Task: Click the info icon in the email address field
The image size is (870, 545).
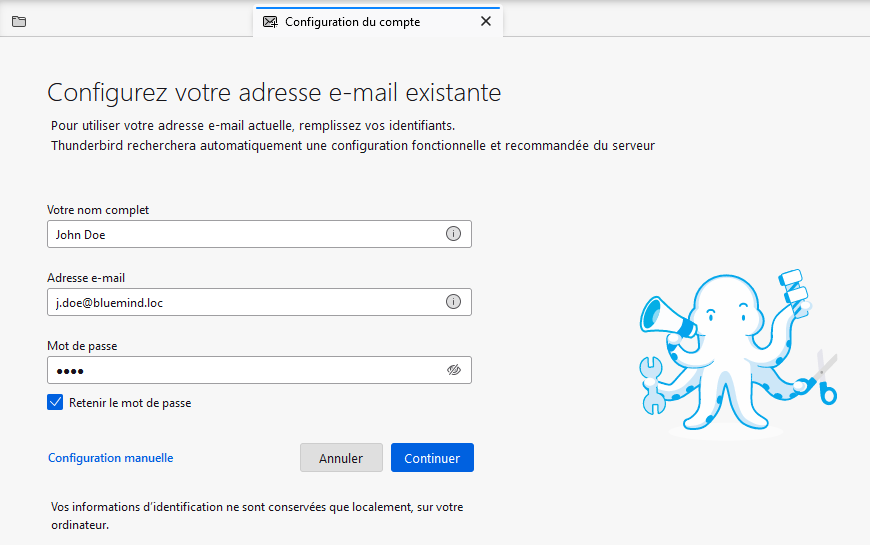Action: [x=453, y=302]
